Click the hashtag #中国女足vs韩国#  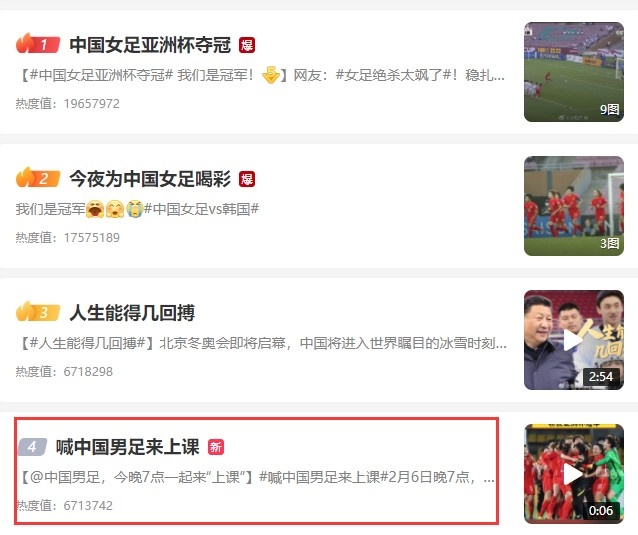tap(201, 209)
